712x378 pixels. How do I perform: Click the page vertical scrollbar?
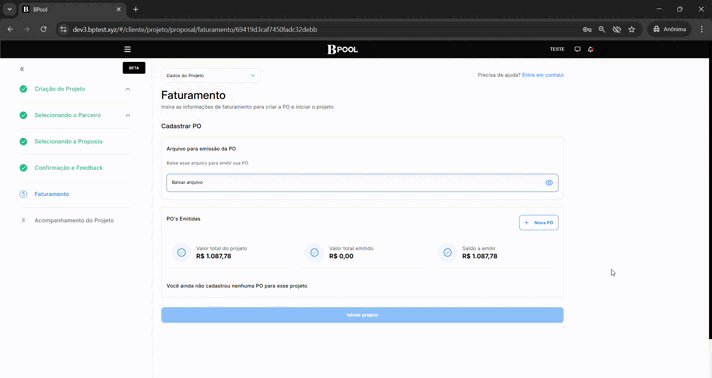click(x=710, y=191)
